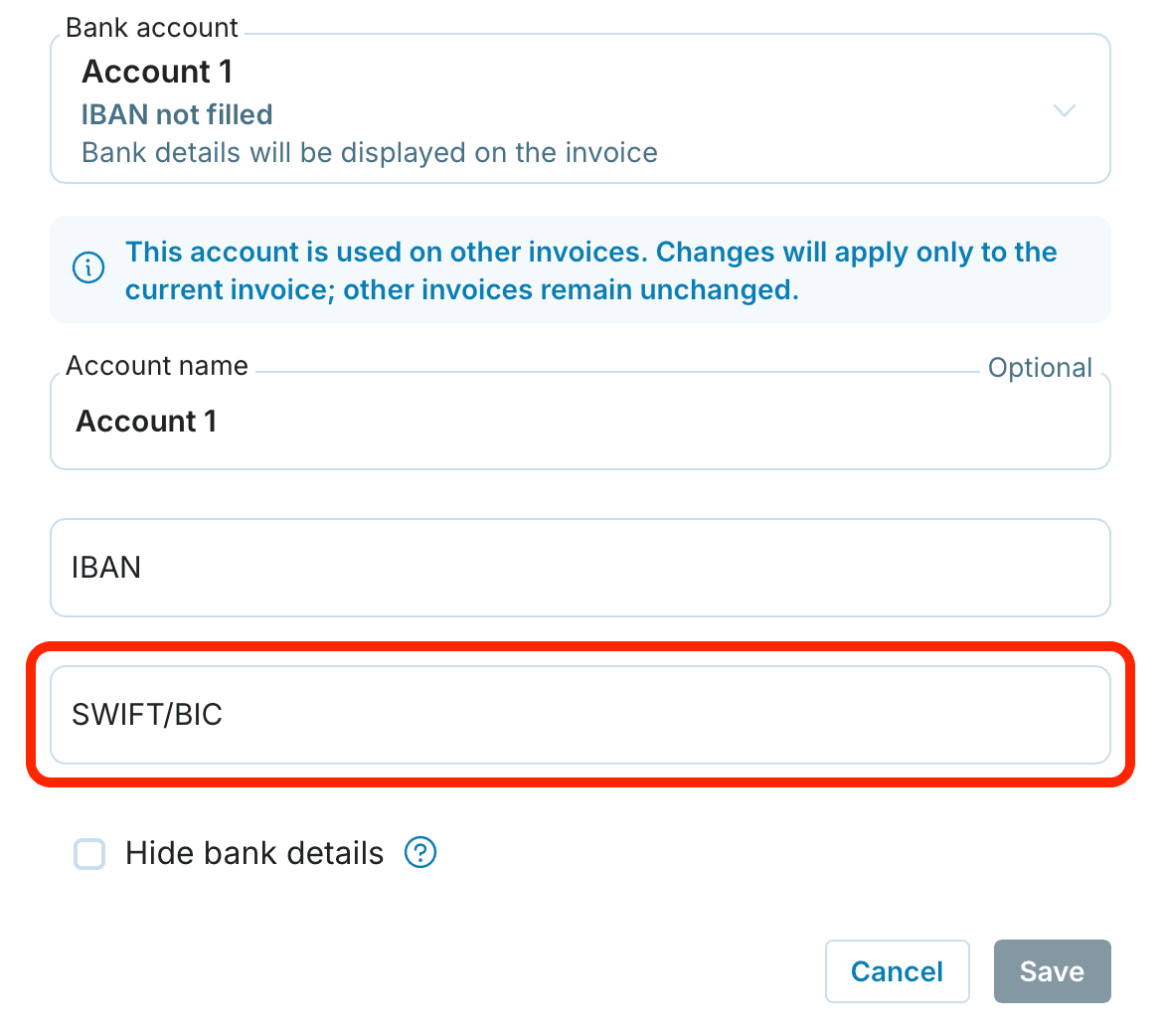
Task: Focus the Account name input field
Action: point(581,422)
